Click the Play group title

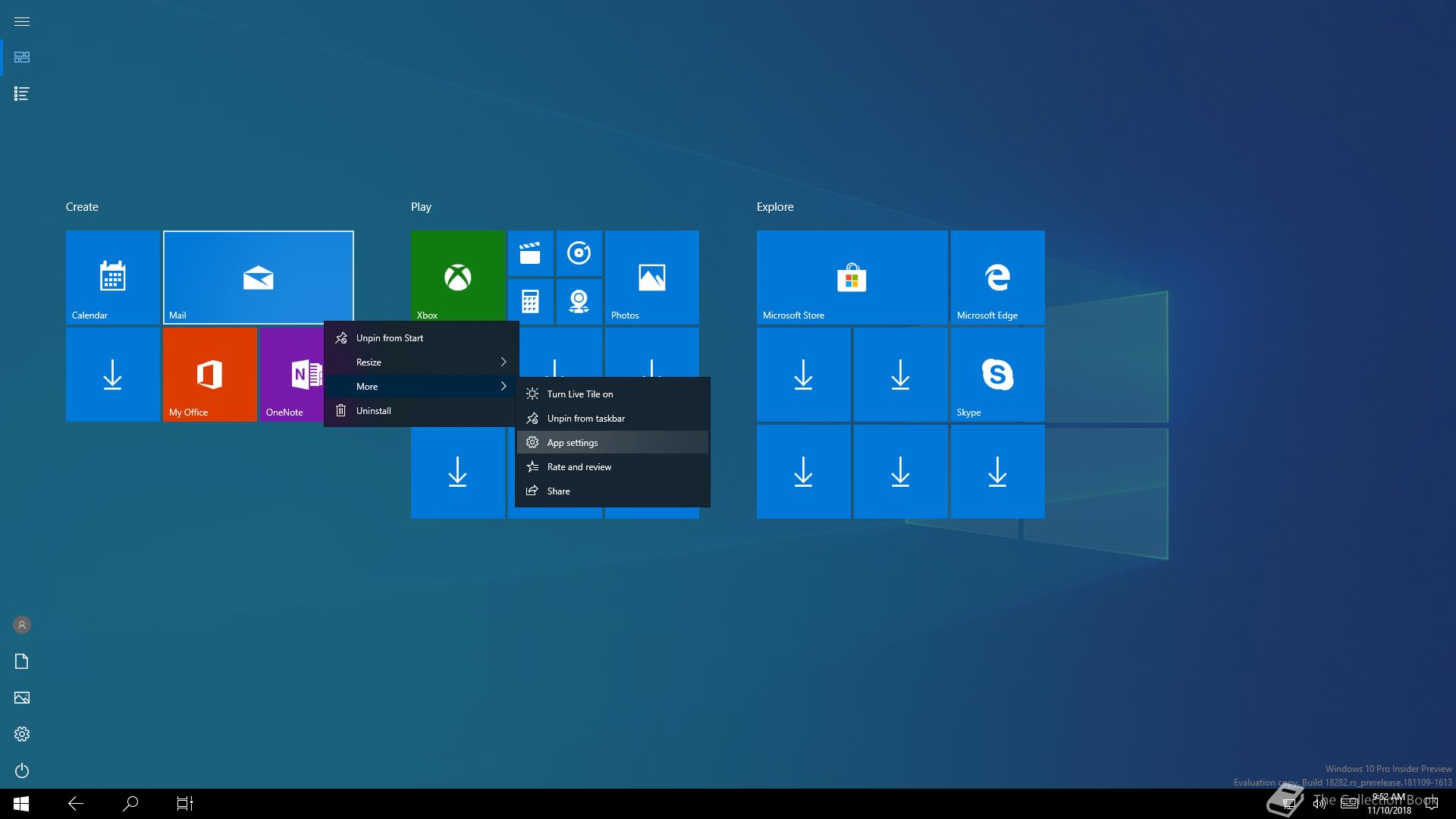point(421,207)
